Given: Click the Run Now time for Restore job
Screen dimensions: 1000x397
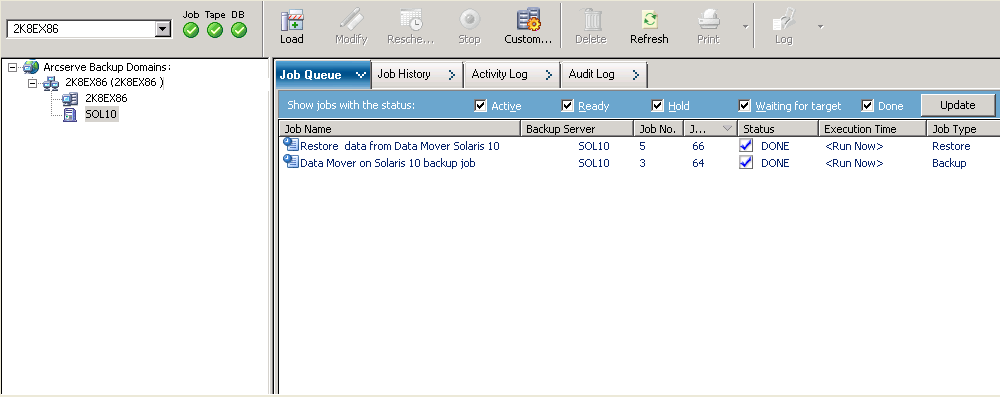Looking at the screenshot, I should click(x=854, y=146).
